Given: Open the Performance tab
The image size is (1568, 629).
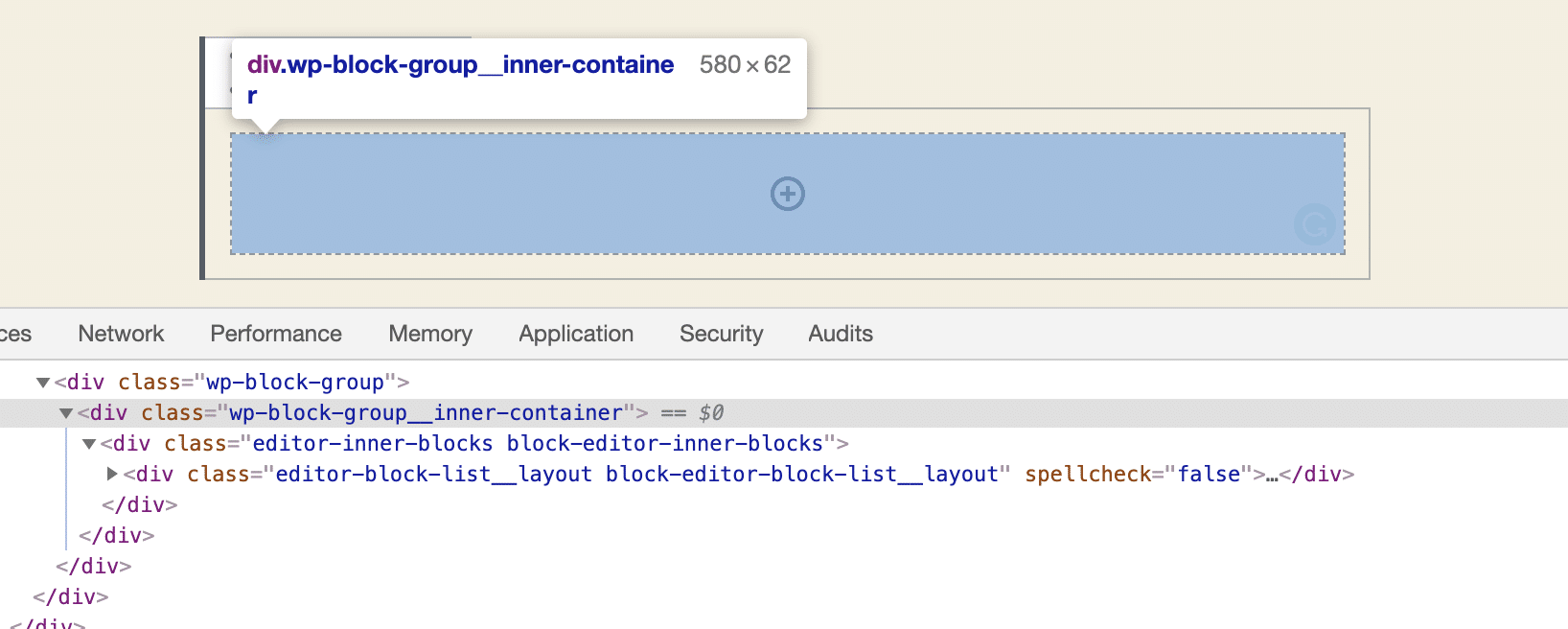Looking at the screenshot, I should coord(276,334).
